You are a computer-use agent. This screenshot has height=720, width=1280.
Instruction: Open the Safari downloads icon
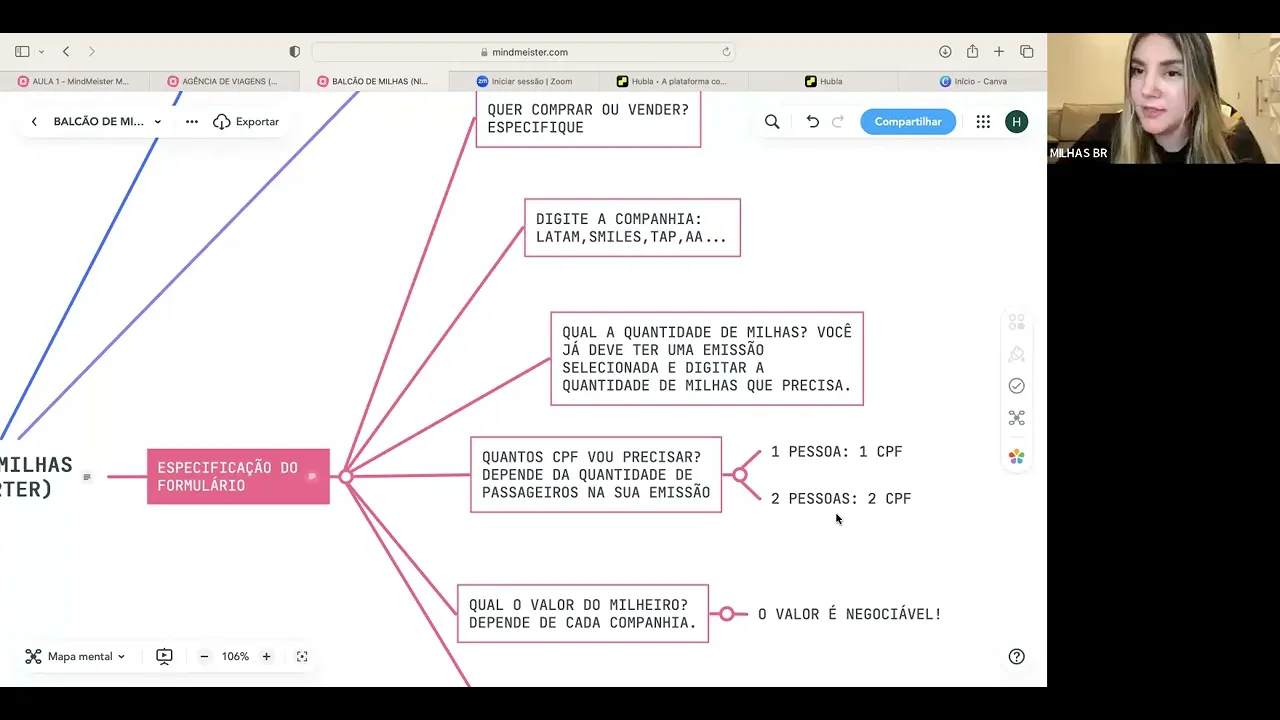point(945,51)
